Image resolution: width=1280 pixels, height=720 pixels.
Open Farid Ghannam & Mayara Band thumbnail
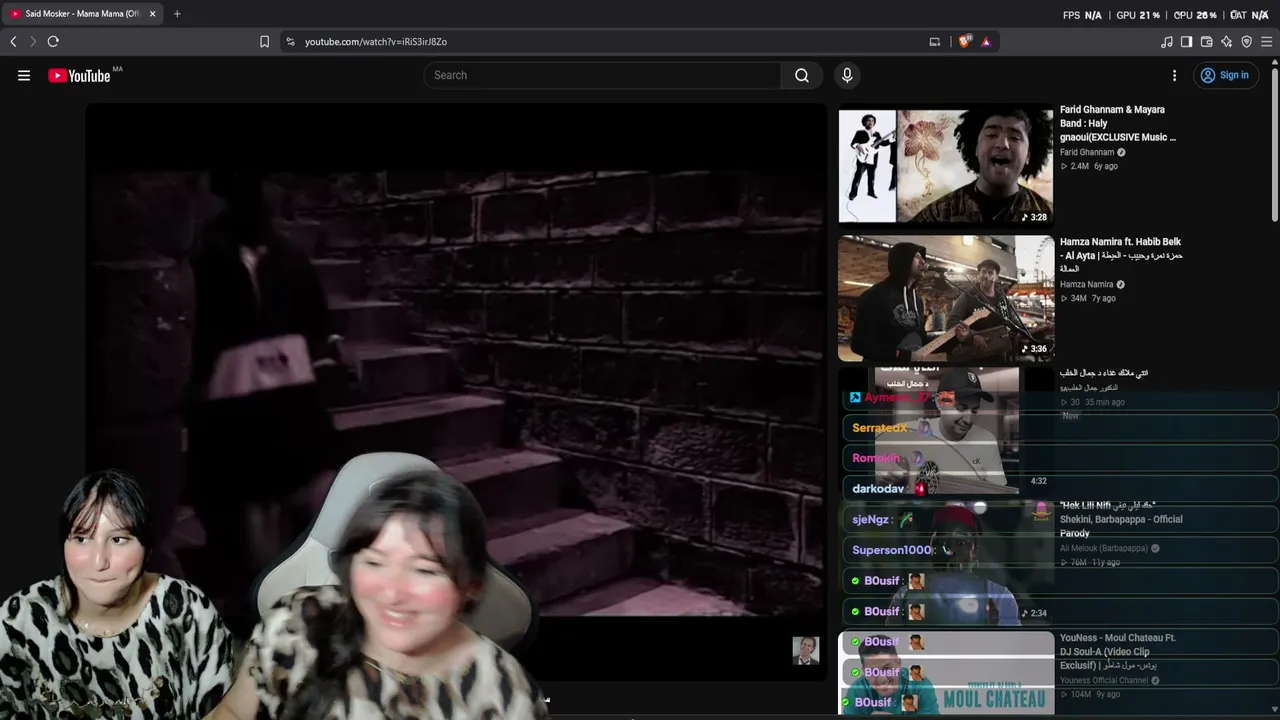(946, 166)
